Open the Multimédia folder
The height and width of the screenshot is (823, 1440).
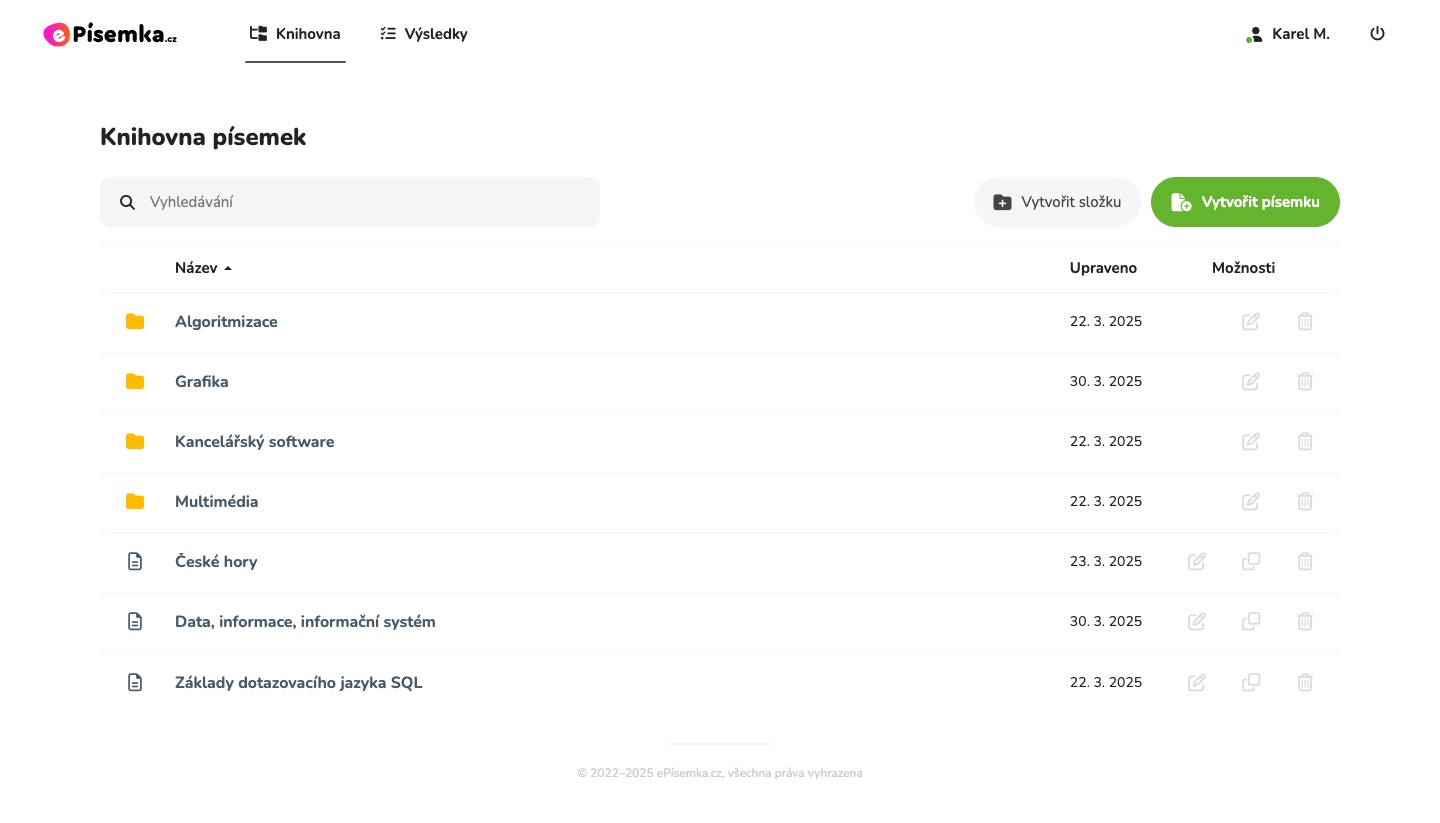point(216,501)
